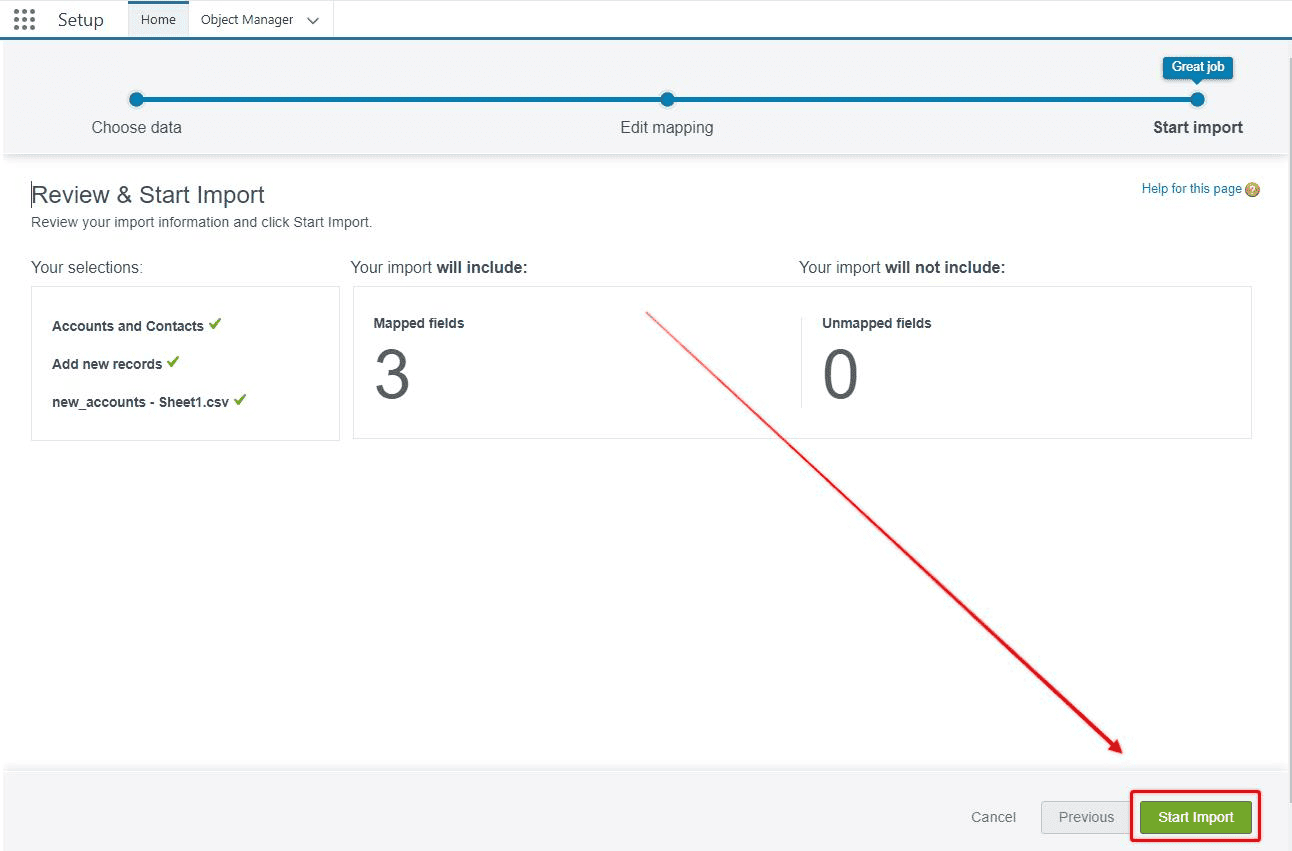This screenshot has height=851, width=1292.
Task: Click the checkmark beside new_accounts - Sheet1.csv
Action: click(x=240, y=399)
